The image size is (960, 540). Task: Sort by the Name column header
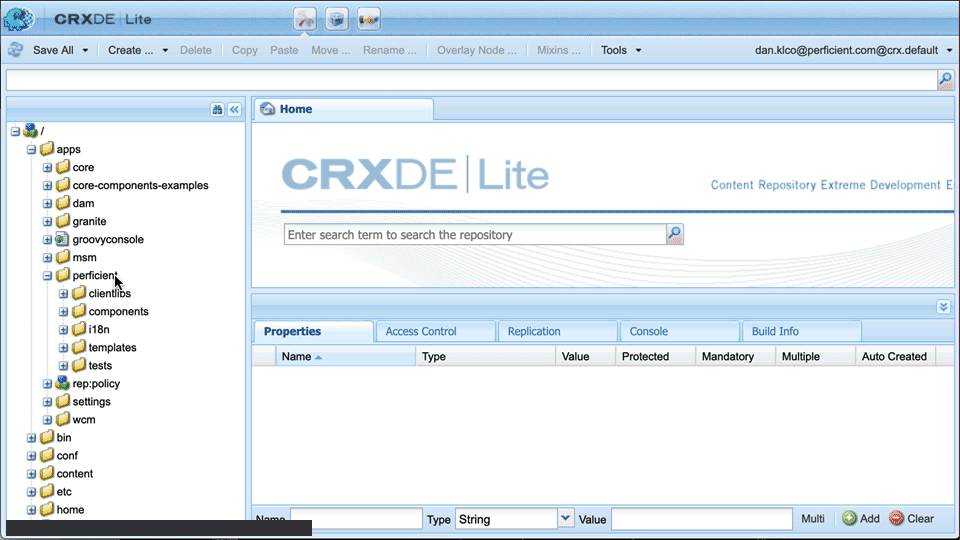click(x=345, y=356)
